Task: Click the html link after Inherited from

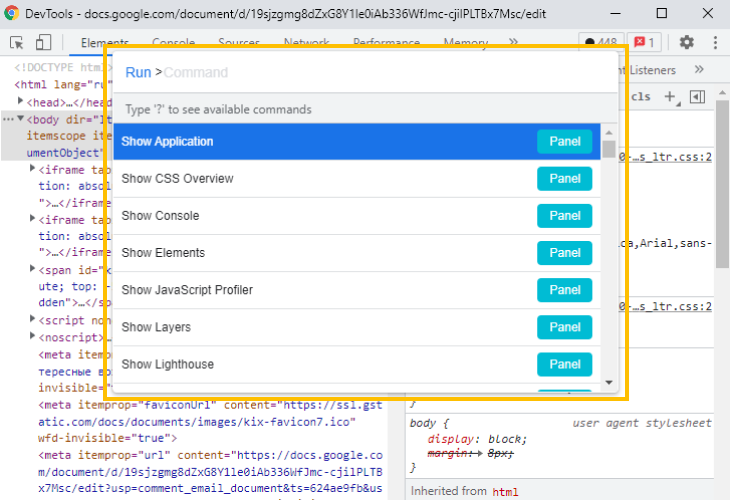Action: point(505,491)
